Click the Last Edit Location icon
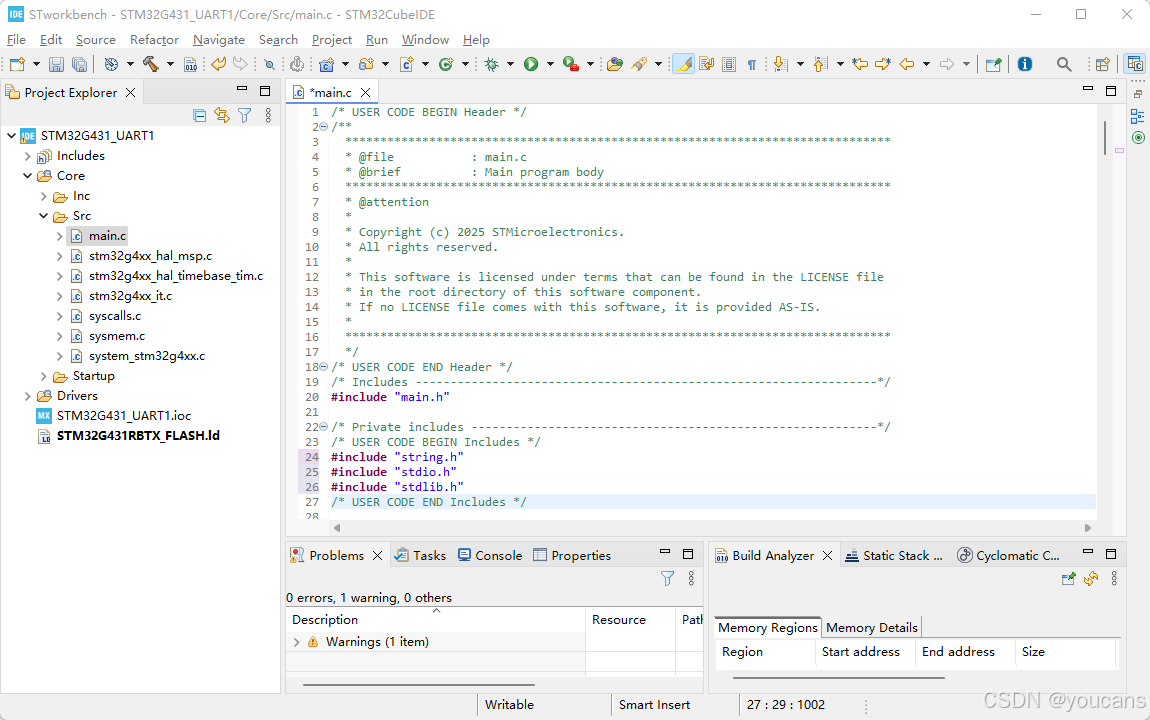This screenshot has height=720, width=1150. pos(860,65)
